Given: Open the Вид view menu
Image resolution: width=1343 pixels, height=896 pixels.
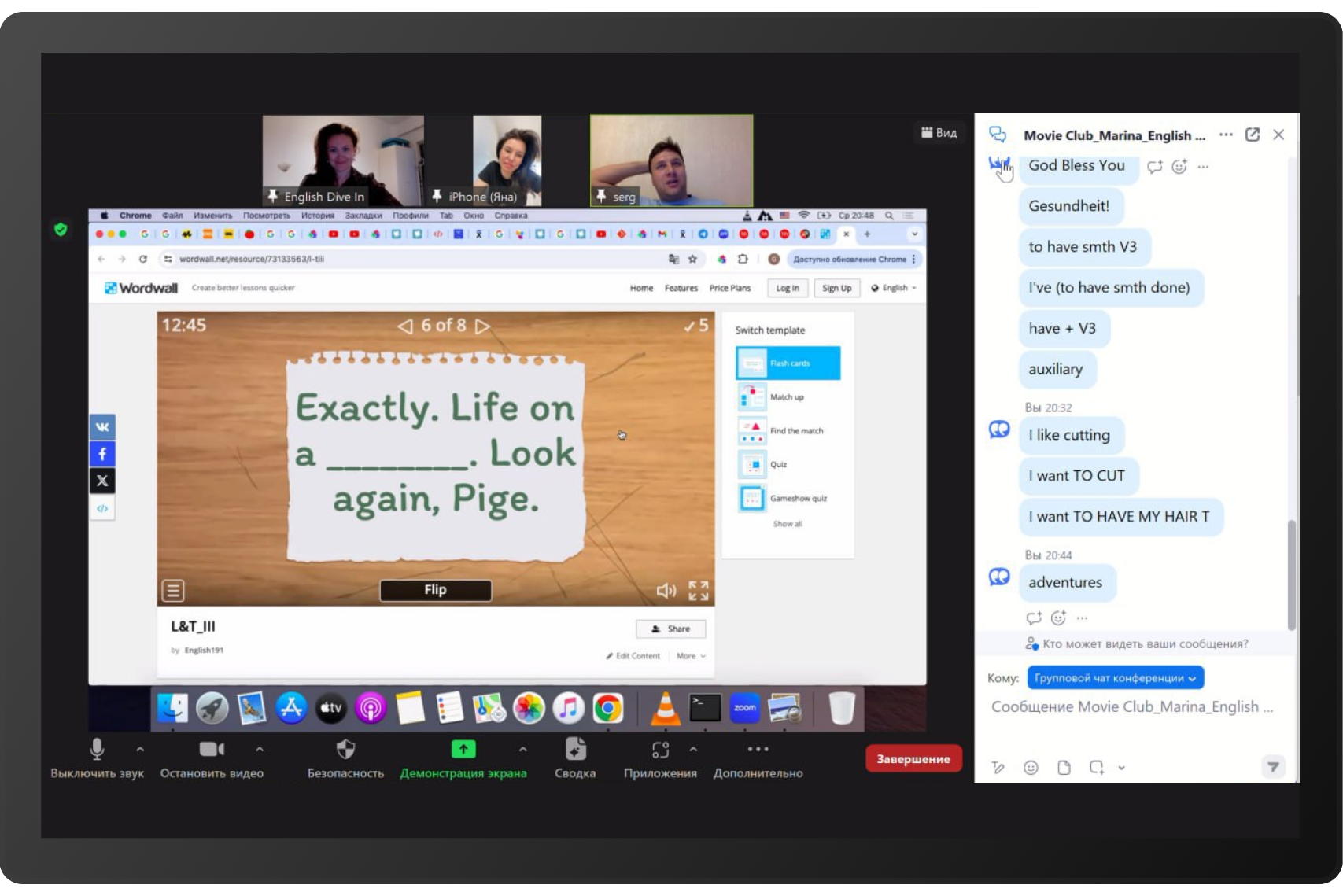Looking at the screenshot, I should (939, 133).
